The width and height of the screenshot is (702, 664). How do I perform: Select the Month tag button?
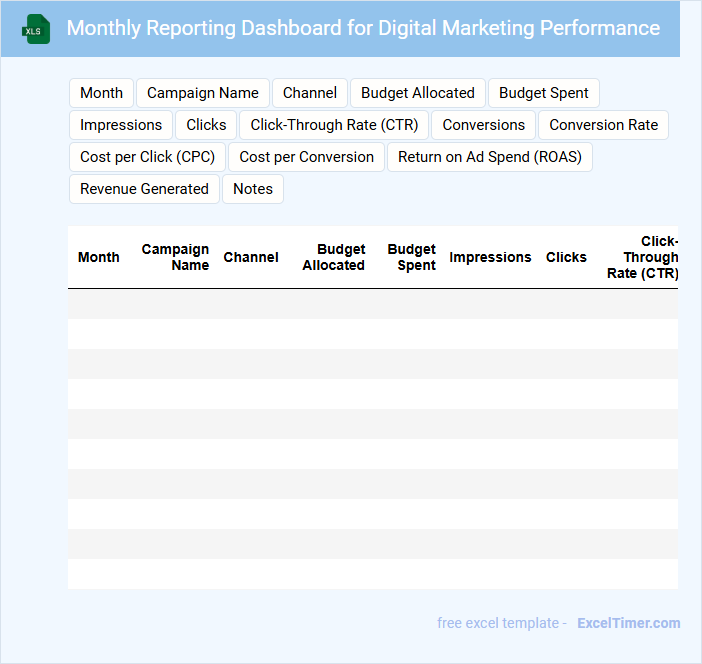tap(101, 93)
